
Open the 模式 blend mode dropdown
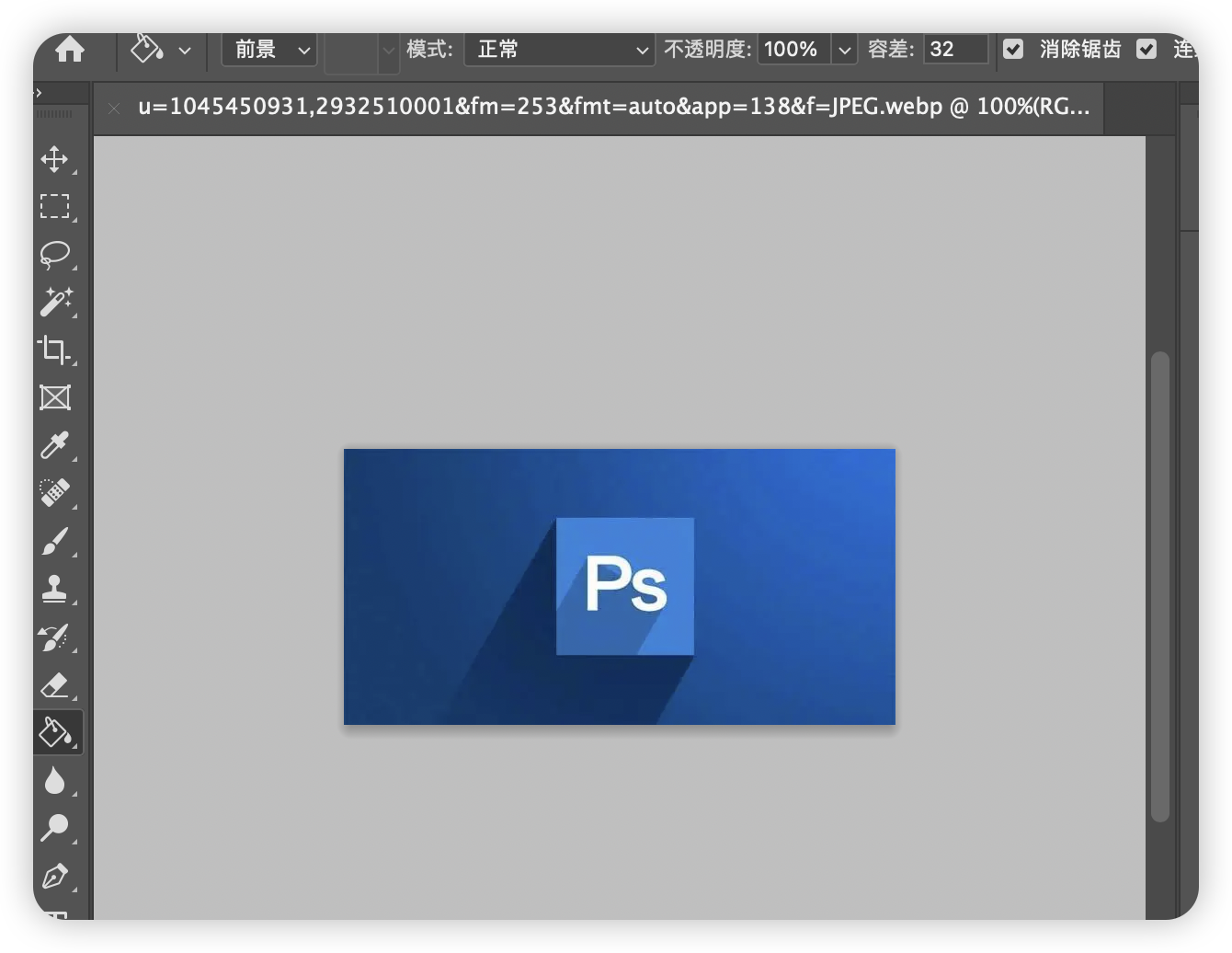click(559, 50)
